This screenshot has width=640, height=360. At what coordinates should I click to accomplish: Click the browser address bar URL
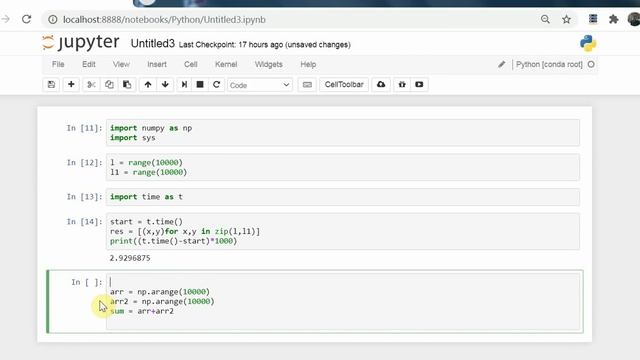(x=164, y=20)
